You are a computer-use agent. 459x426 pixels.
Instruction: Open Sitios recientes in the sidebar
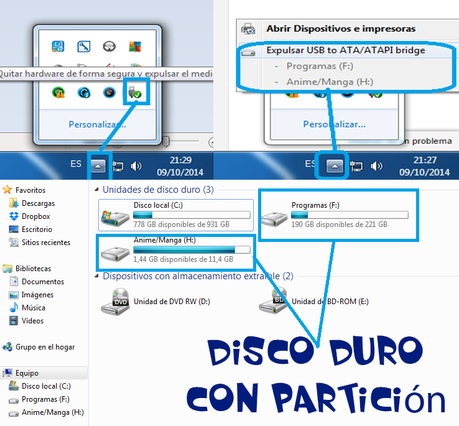point(40,242)
